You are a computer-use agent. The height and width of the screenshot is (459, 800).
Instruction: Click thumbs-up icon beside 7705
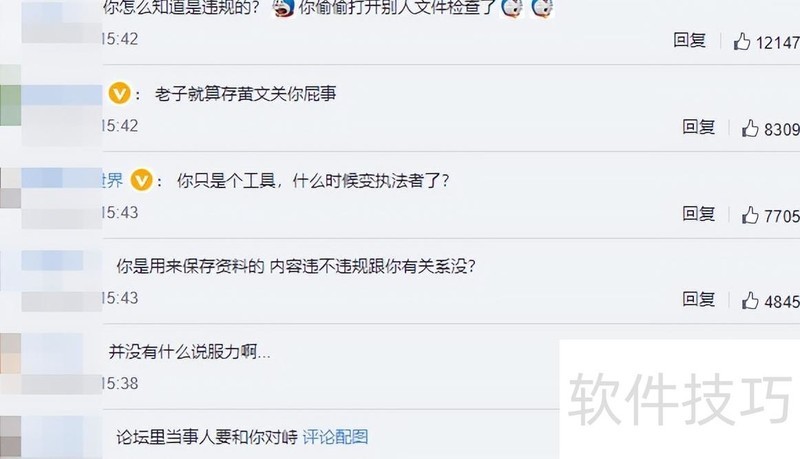click(750, 215)
